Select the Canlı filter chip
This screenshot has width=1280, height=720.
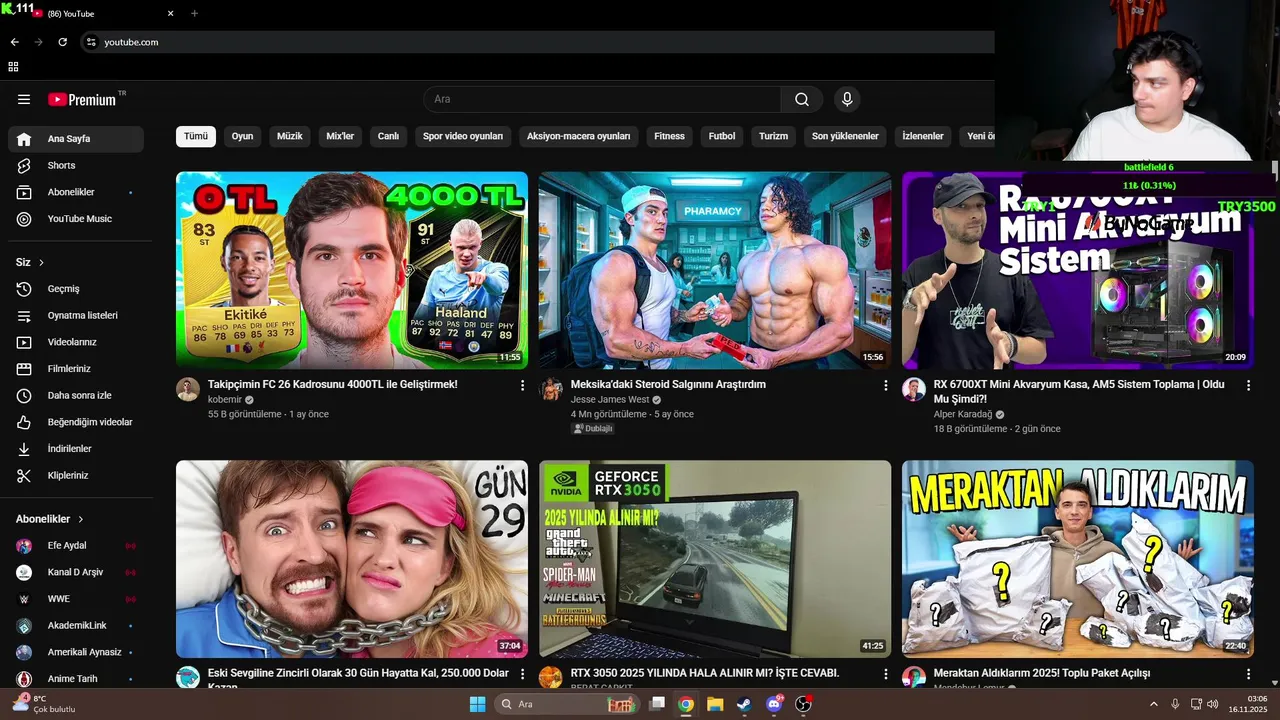coord(388,136)
